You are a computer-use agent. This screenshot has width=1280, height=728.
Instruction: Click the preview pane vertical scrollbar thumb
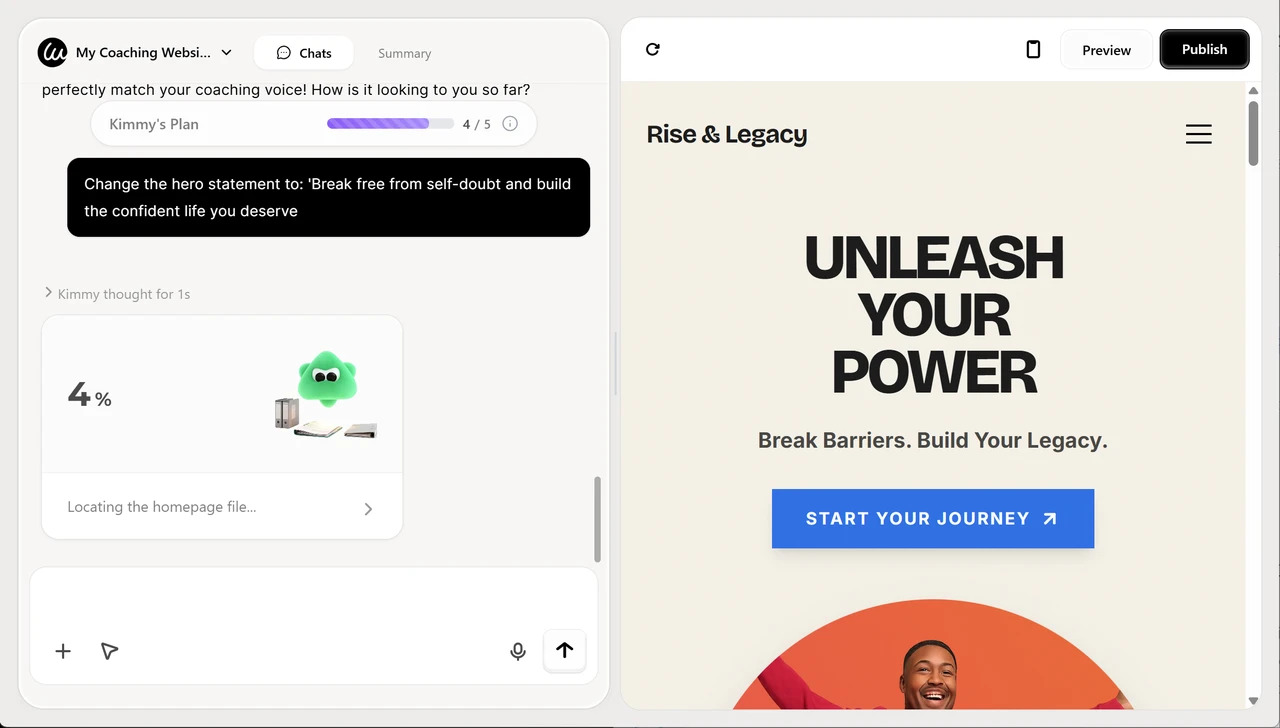1253,133
